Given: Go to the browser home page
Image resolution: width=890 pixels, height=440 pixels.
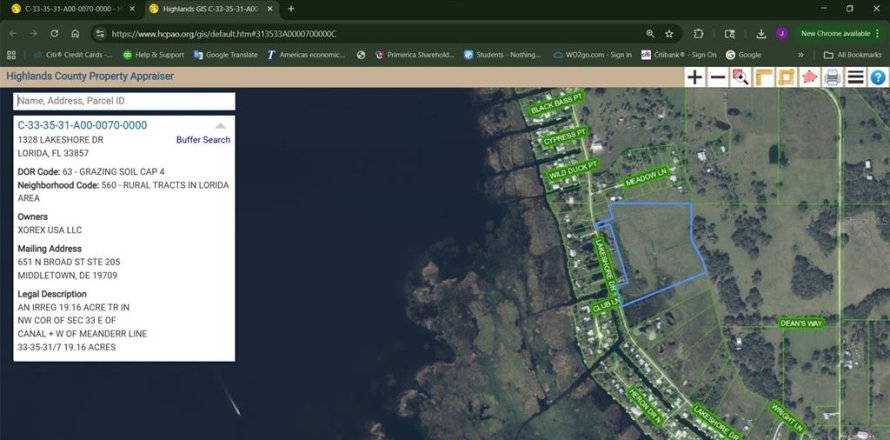Looking at the screenshot, I should pyautogui.click(x=75, y=33).
